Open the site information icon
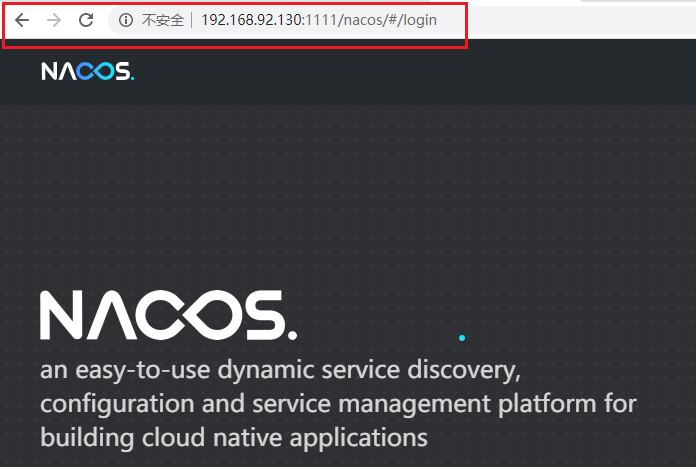 click(126, 20)
